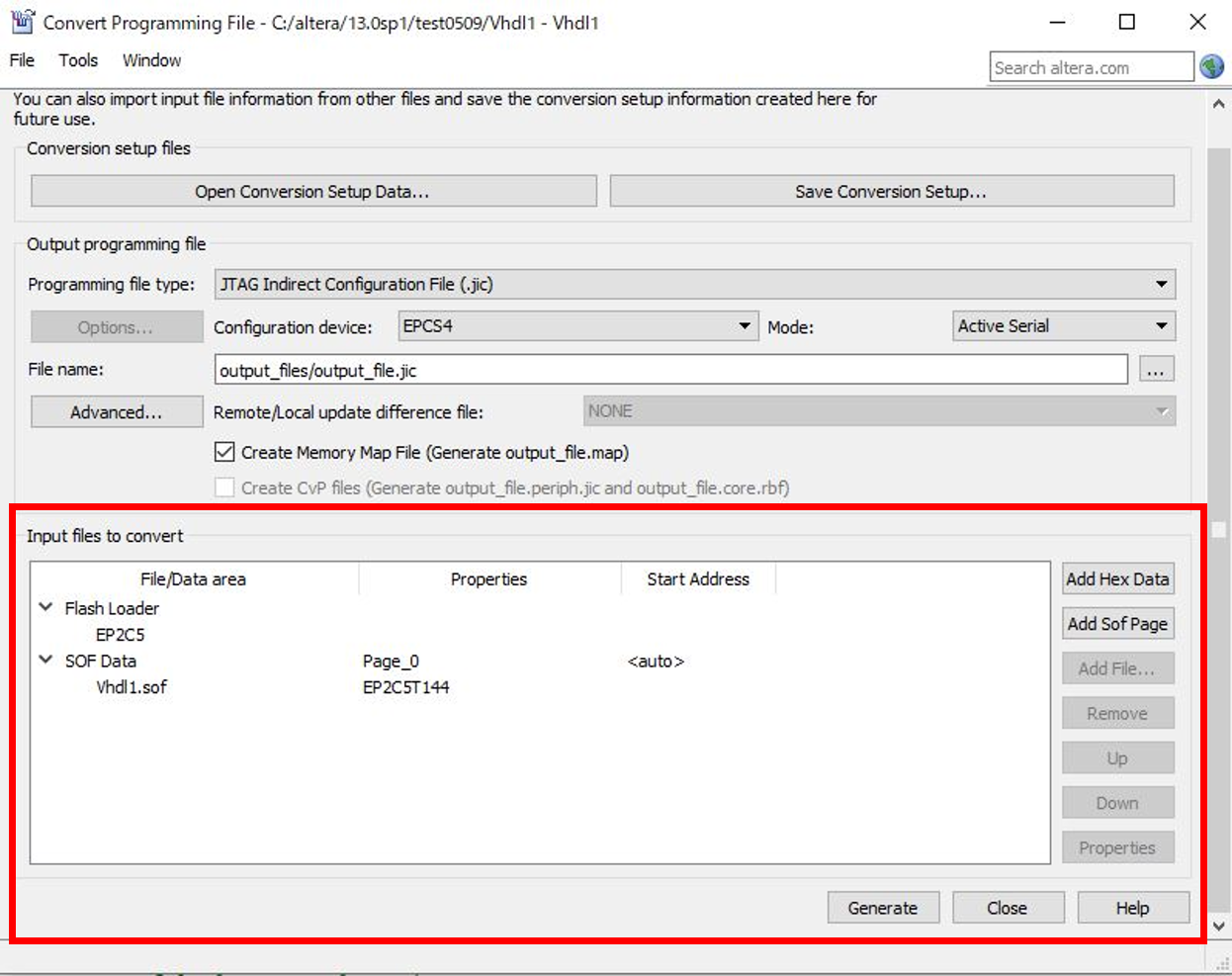Click the Page_0 properties cell
The width and height of the screenshot is (1232, 976).
point(391,661)
